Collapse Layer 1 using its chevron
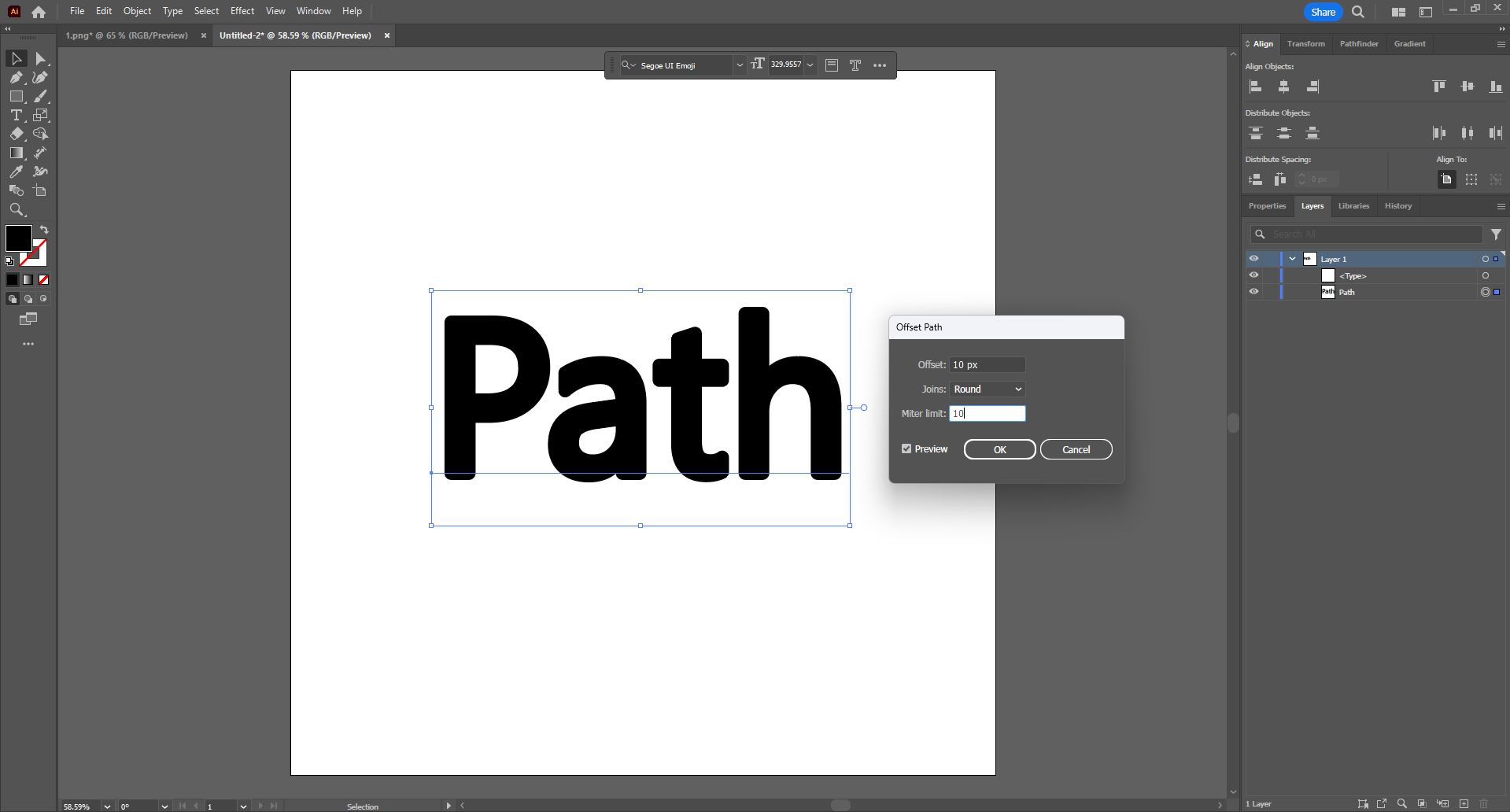The height and width of the screenshot is (812, 1510). click(x=1290, y=258)
